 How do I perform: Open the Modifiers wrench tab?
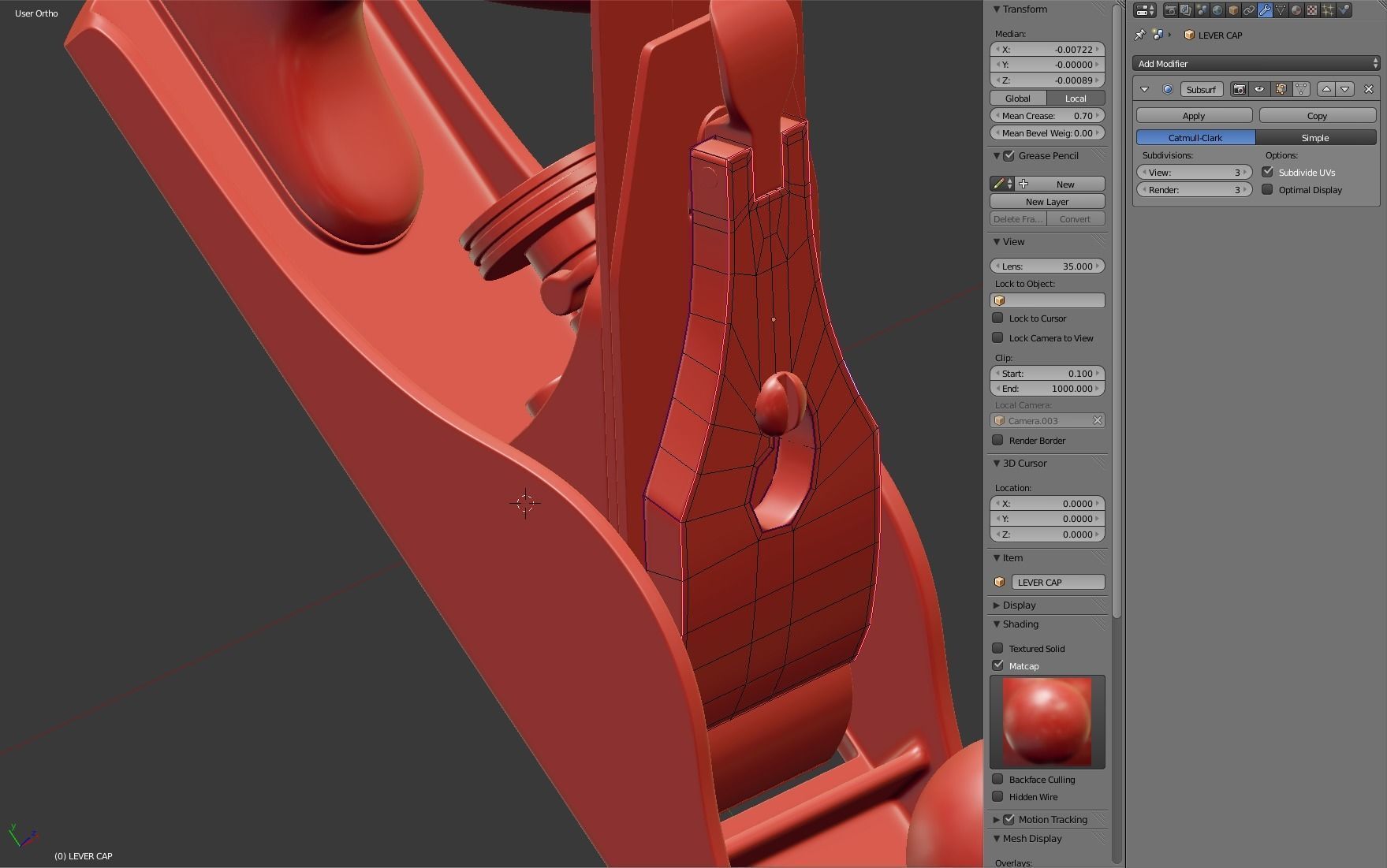1265,10
